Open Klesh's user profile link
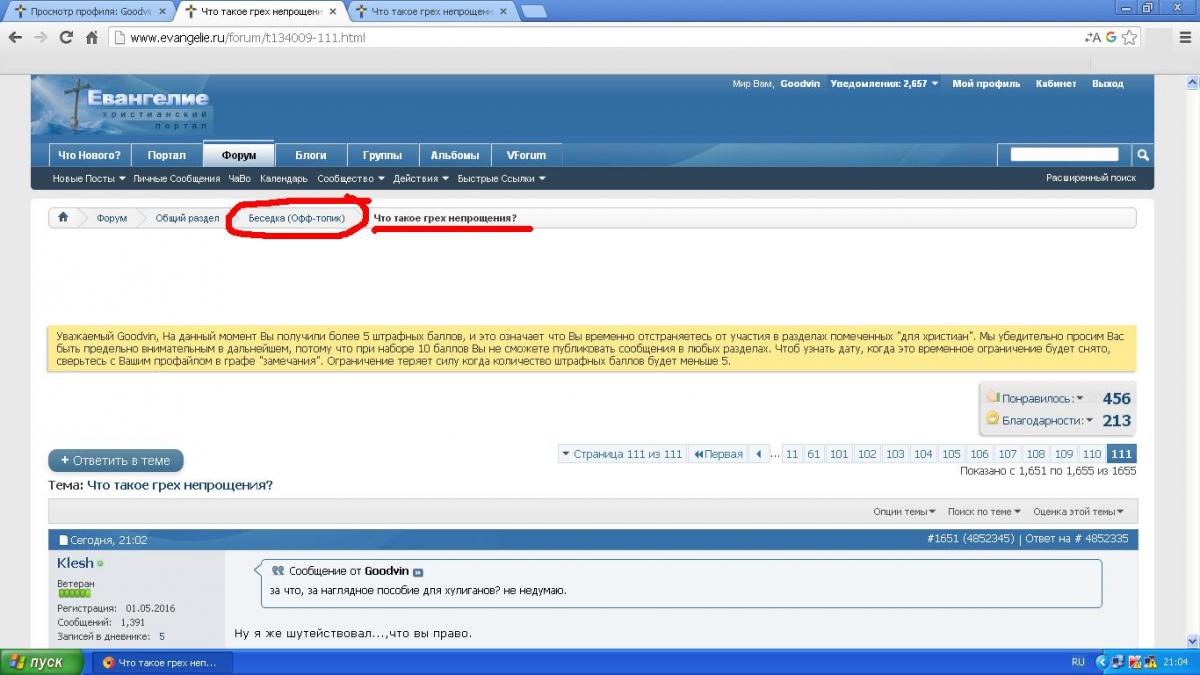1200x675 pixels. [x=75, y=563]
